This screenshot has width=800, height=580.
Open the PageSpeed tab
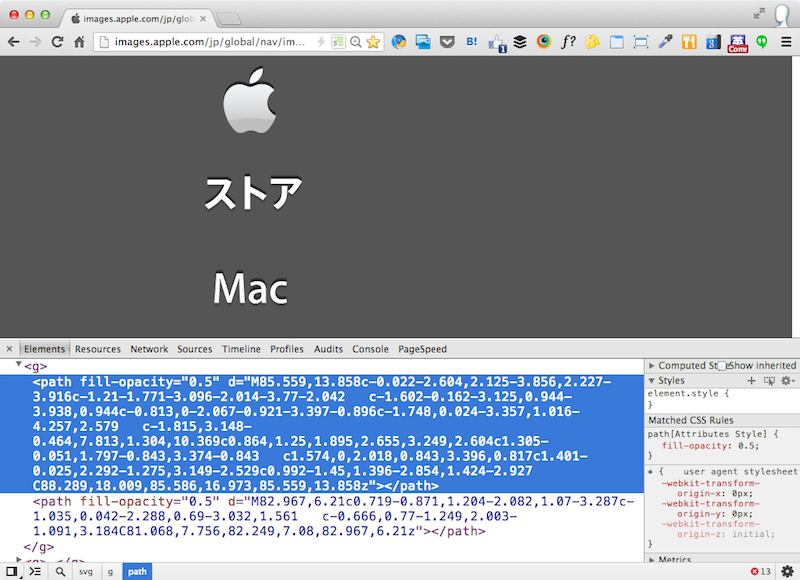click(x=422, y=349)
